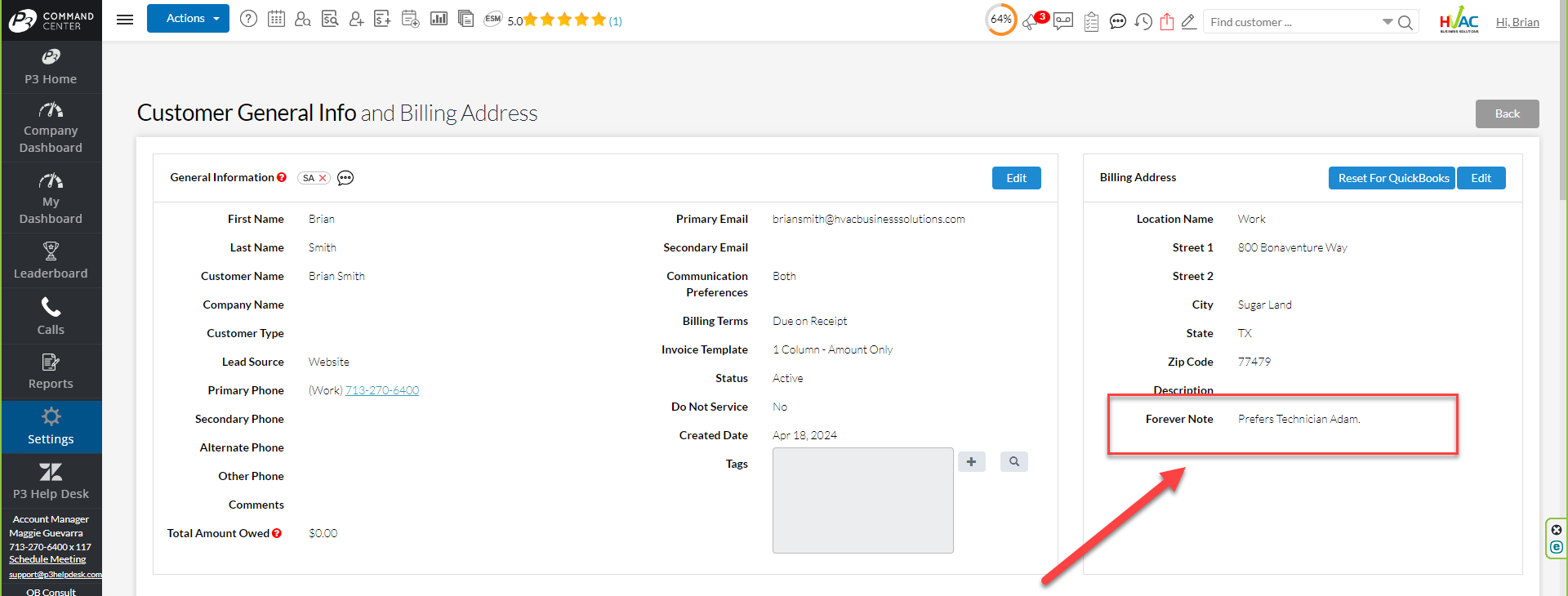Click the 5.0 star rating stars

pyautogui.click(x=564, y=20)
